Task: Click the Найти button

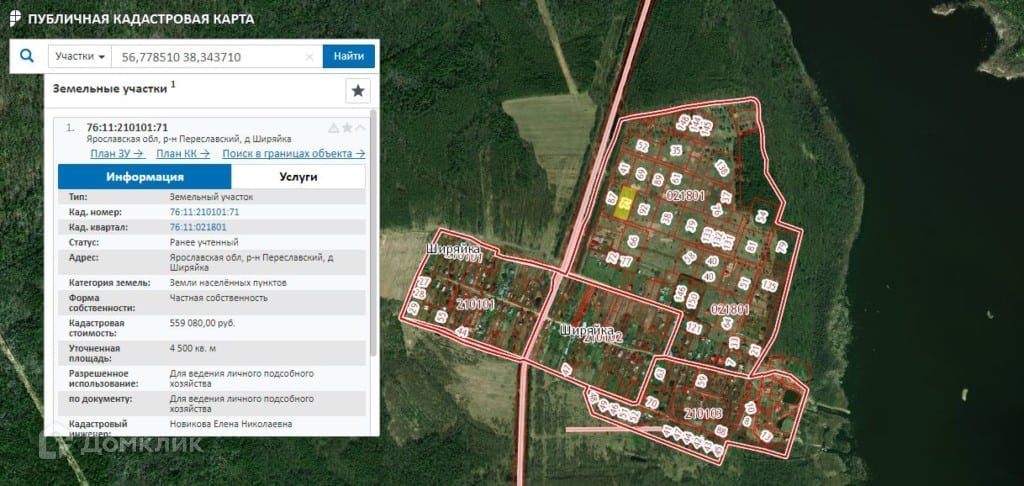Action: coord(349,56)
